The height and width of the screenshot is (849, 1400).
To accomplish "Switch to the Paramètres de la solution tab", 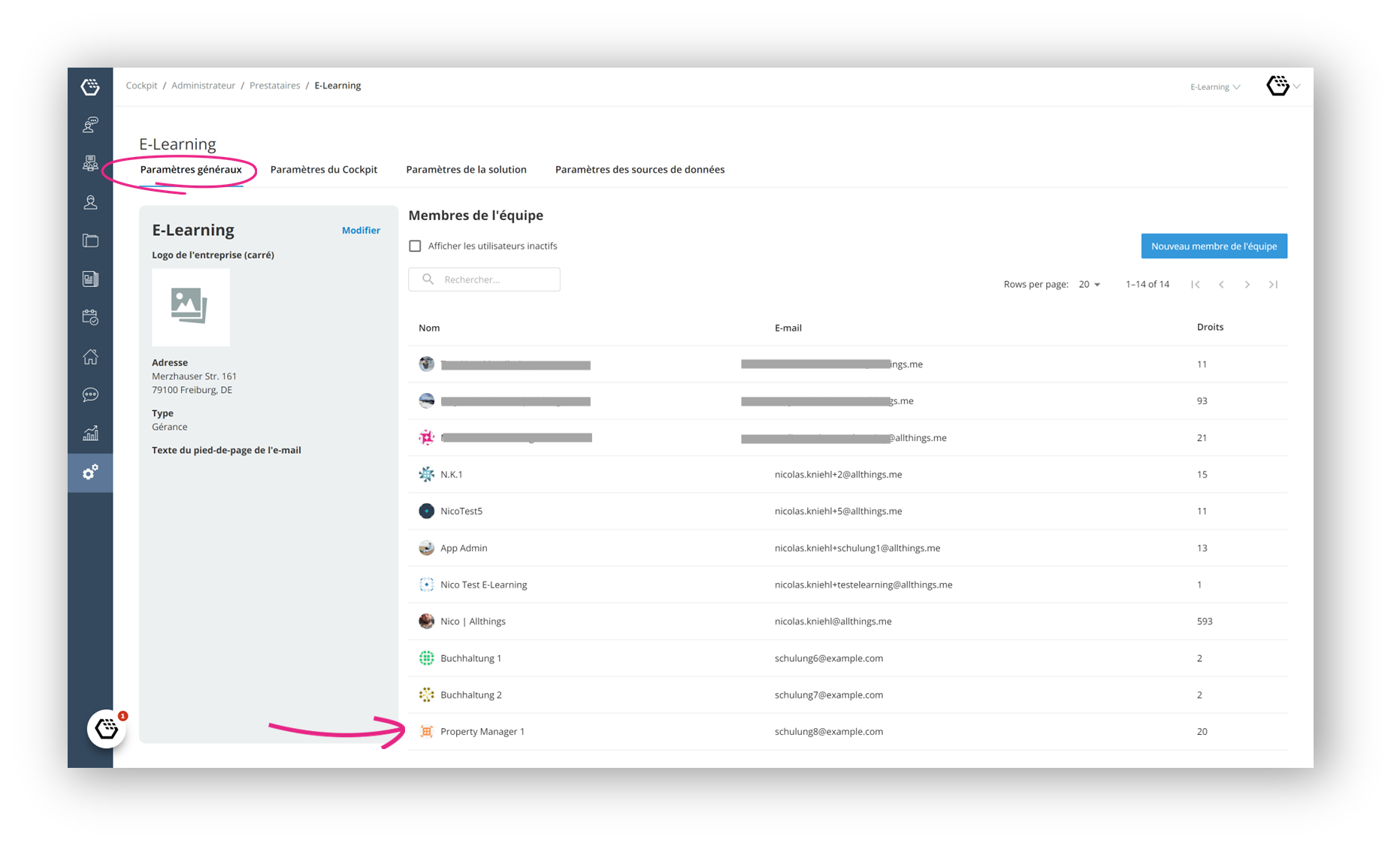I will click(466, 170).
